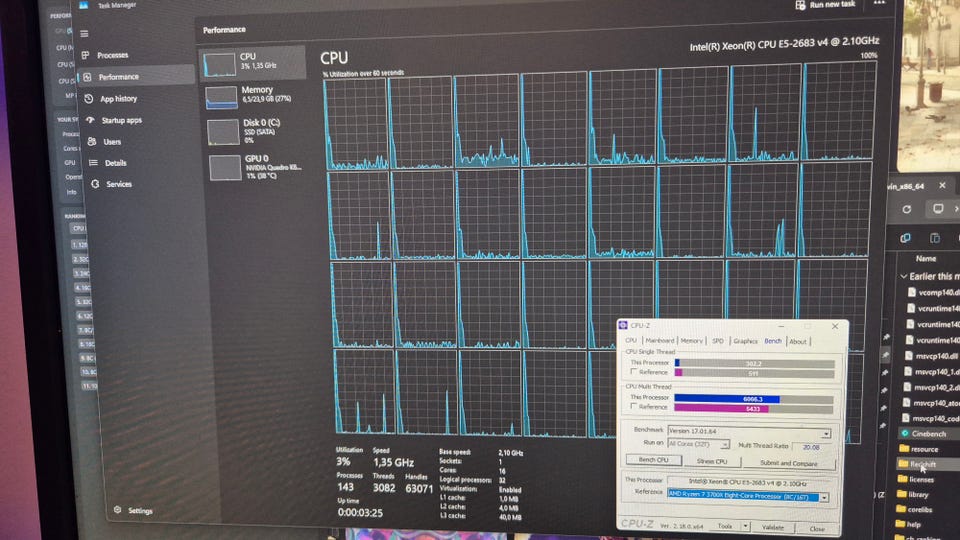This screenshot has width=960, height=540.
Task: Select the App history clock icon
Action: (89, 99)
